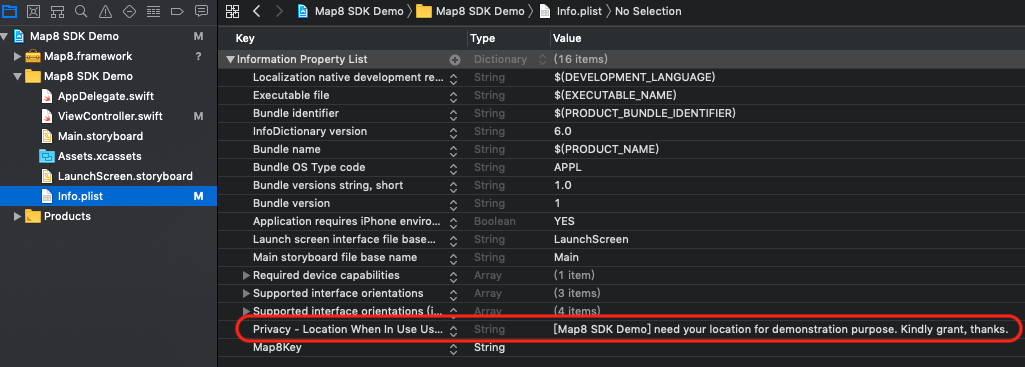This screenshot has height=367, width=1025.
Task: Open the Find navigator magnifier icon
Action: click(81, 10)
